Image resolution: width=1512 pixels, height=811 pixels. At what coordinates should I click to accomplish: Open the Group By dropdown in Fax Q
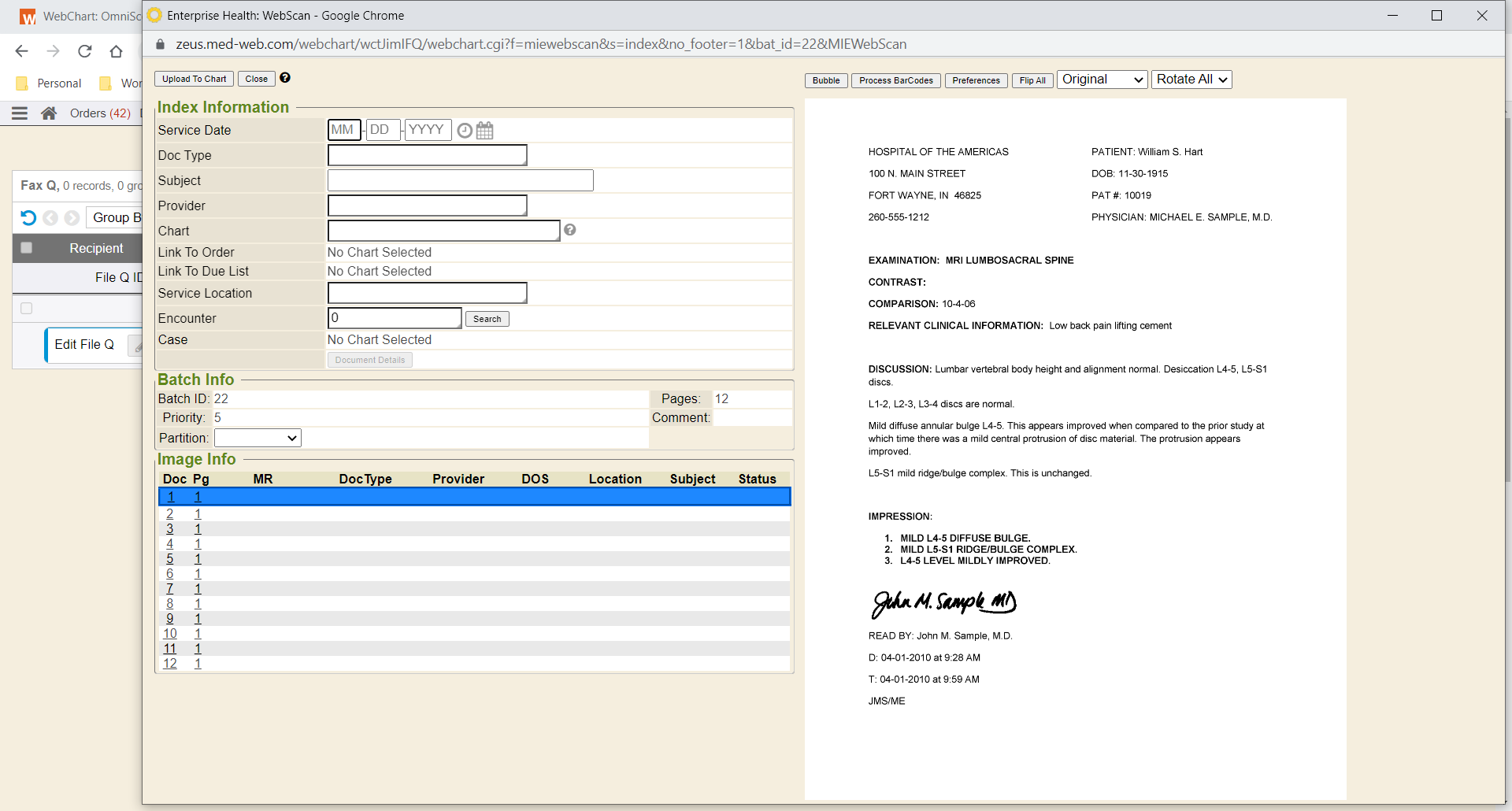point(114,217)
